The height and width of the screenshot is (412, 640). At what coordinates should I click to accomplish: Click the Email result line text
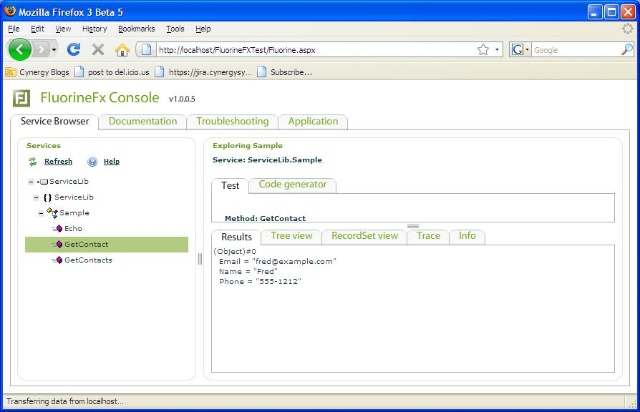click(x=278, y=261)
